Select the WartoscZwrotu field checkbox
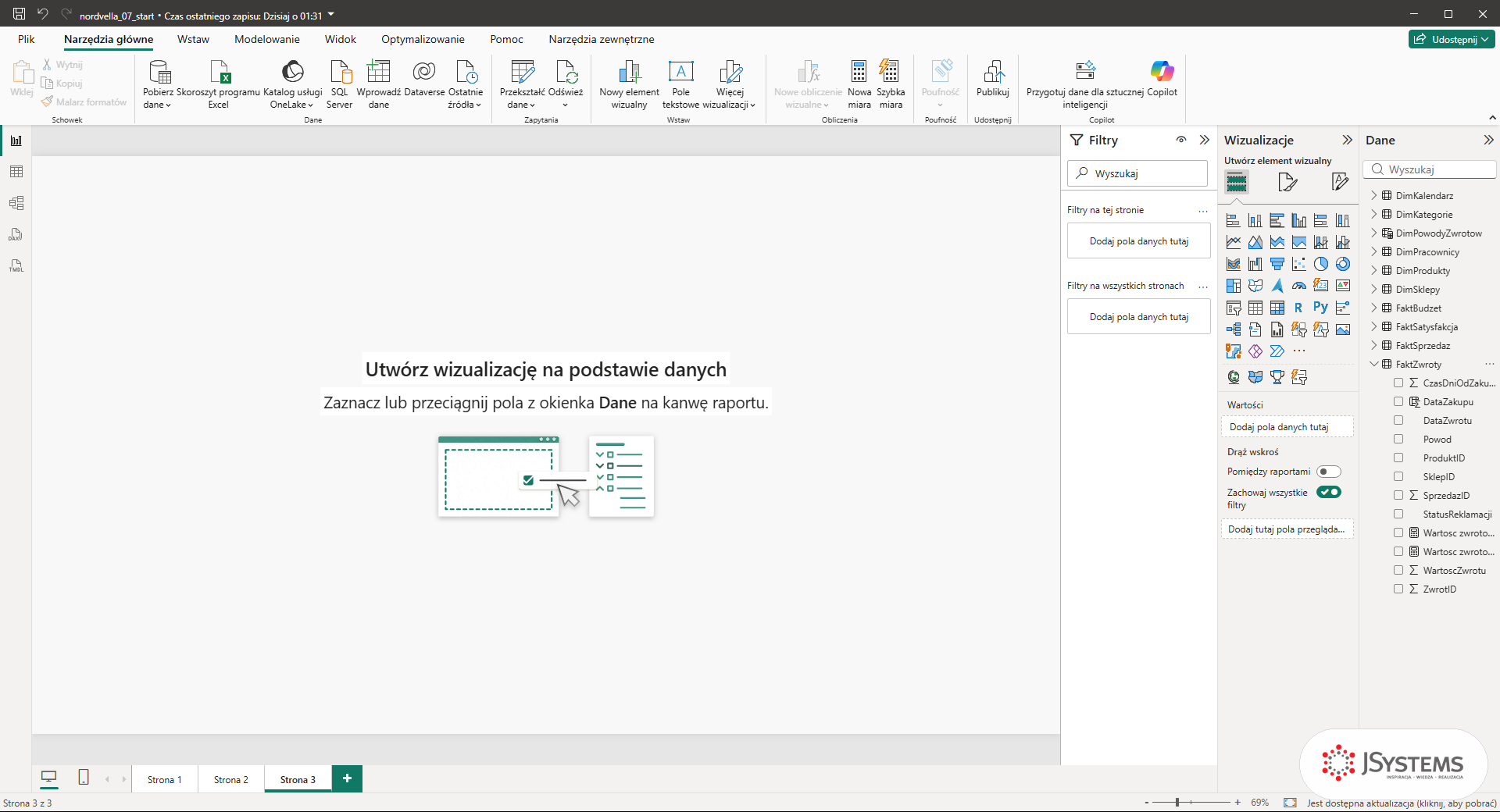The width and height of the screenshot is (1500, 812). 1398,570
